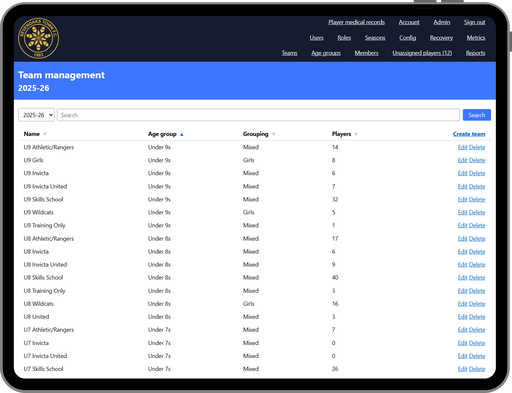Open the Create team link
This screenshot has height=393, width=512.
click(x=469, y=134)
